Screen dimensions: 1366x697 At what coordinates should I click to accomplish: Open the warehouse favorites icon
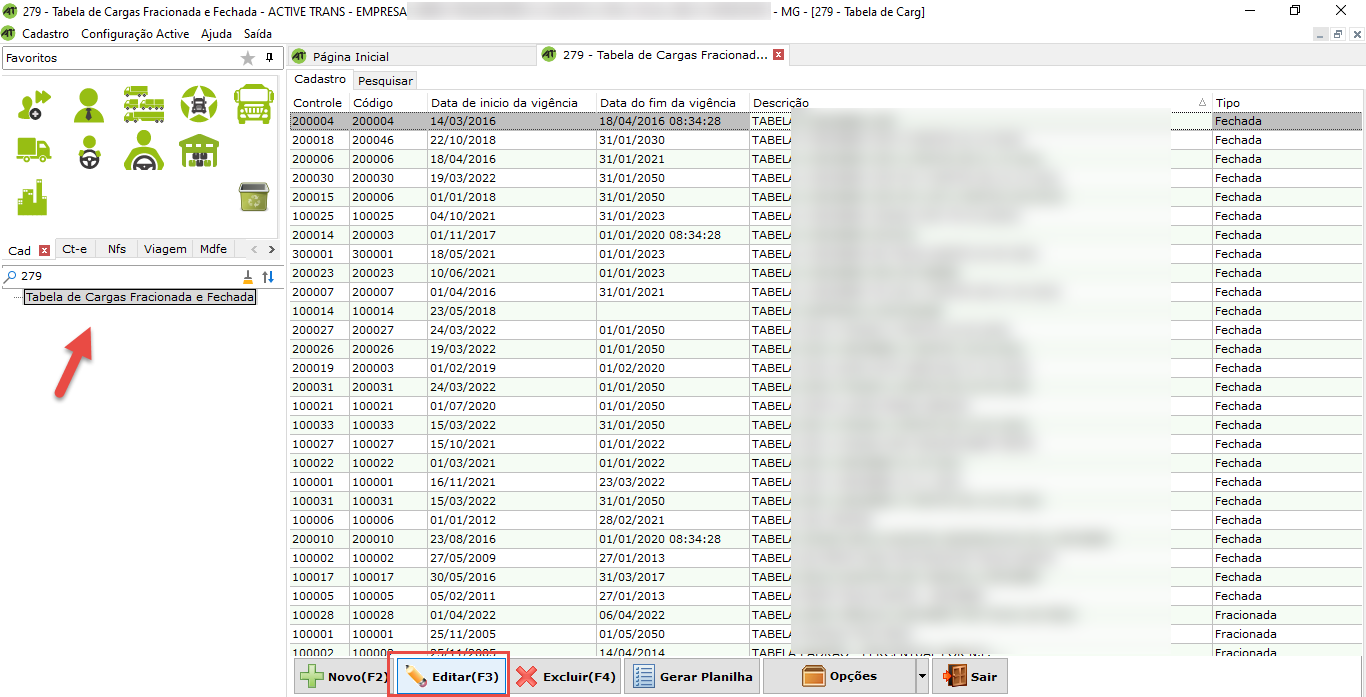point(199,151)
